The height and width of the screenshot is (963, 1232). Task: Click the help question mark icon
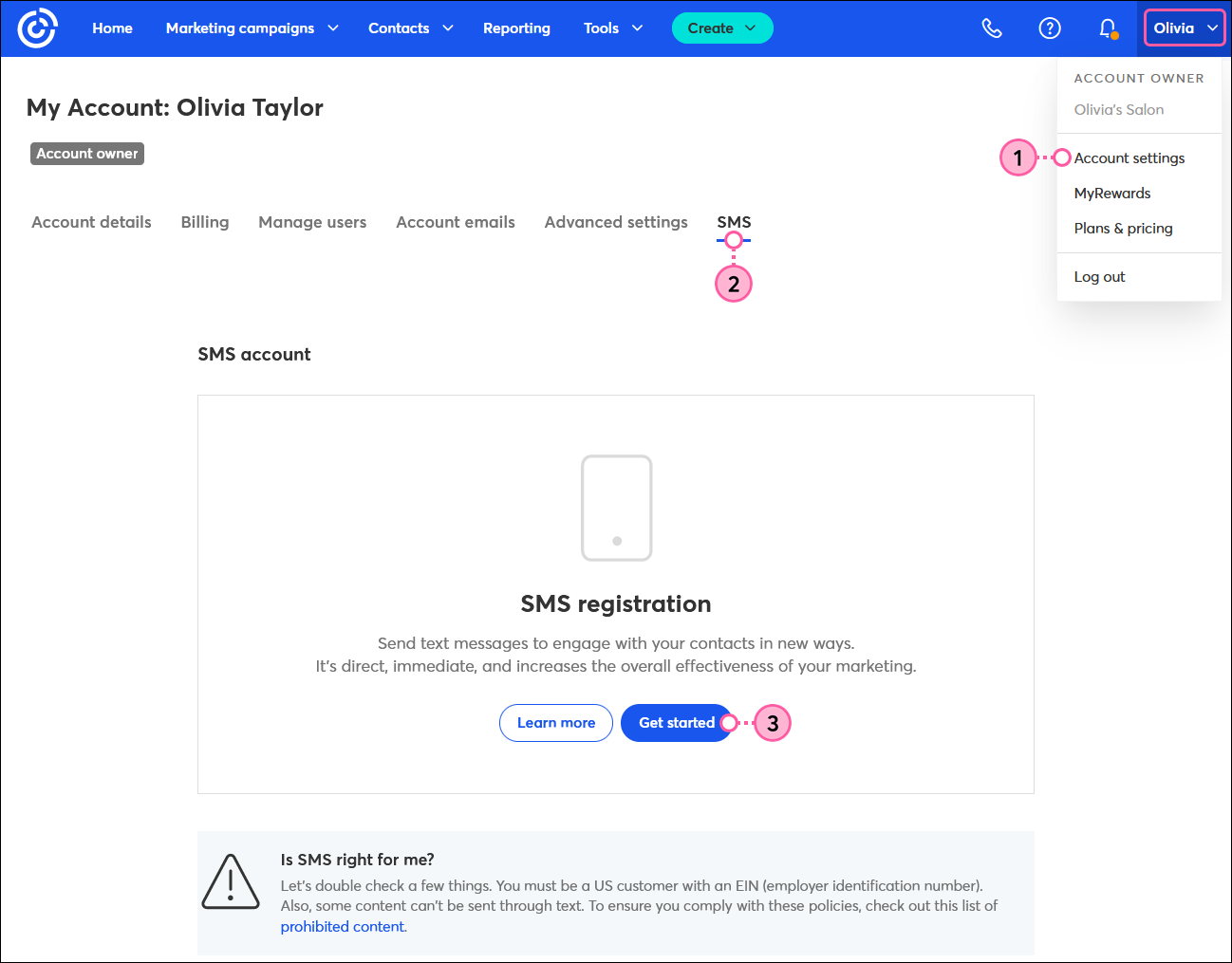coord(1050,28)
